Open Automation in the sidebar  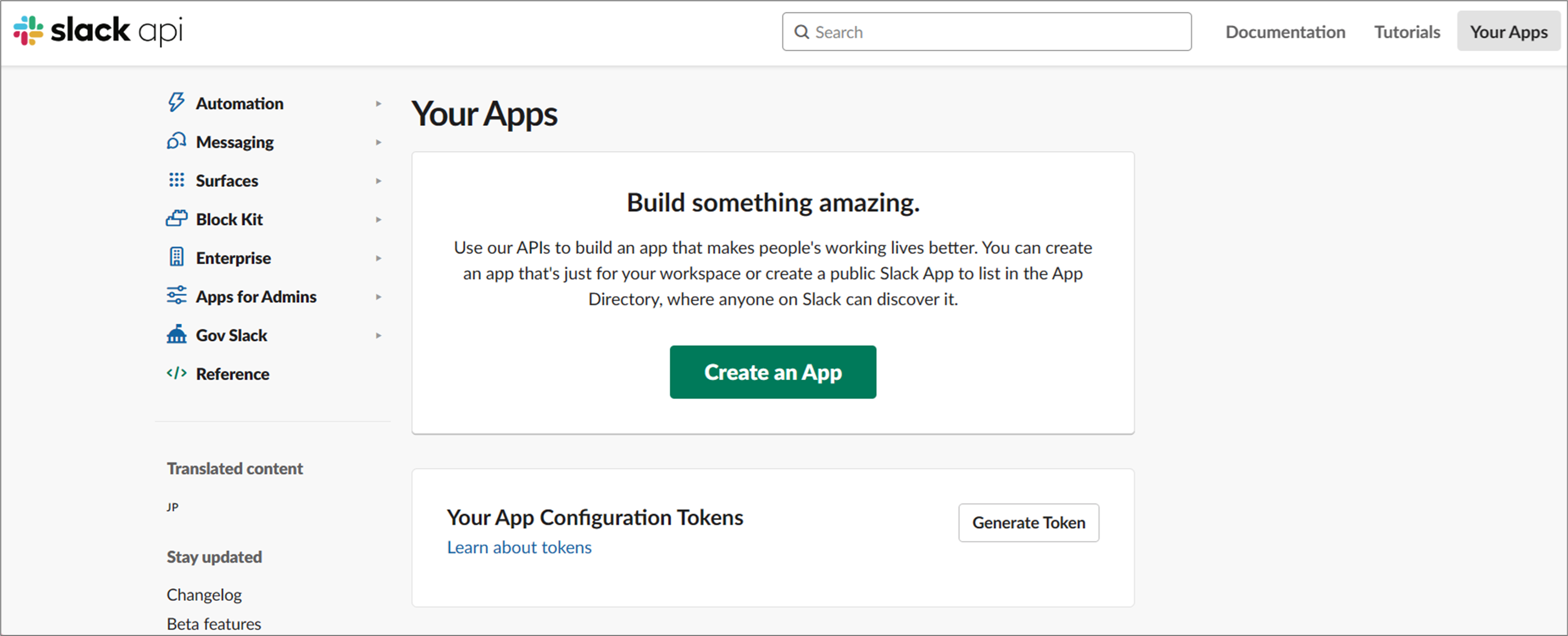[239, 103]
